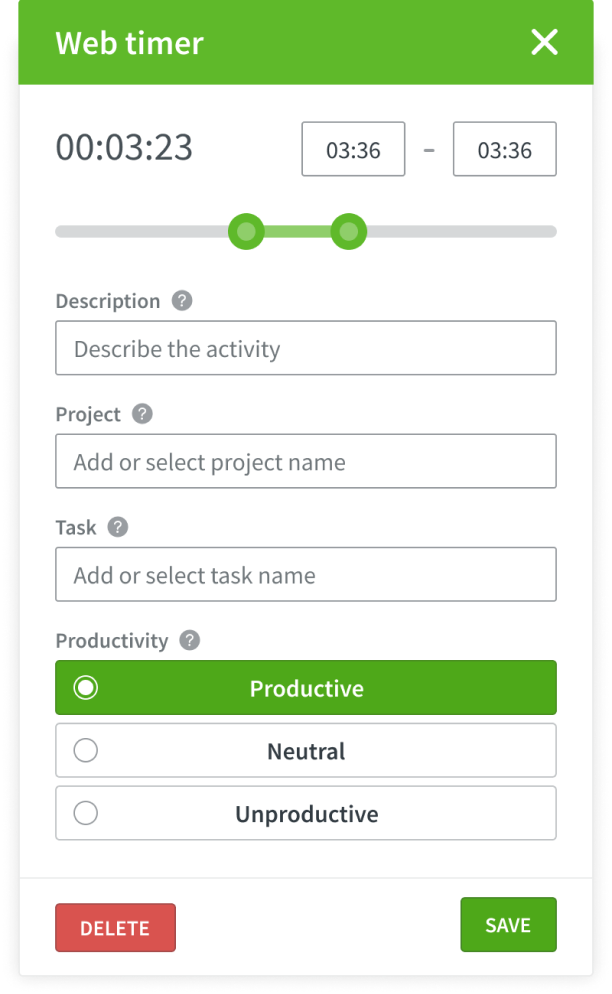Screen dimensions: 612x994
Task: Click the end time box after the dash
Action: [x=504, y=148]
